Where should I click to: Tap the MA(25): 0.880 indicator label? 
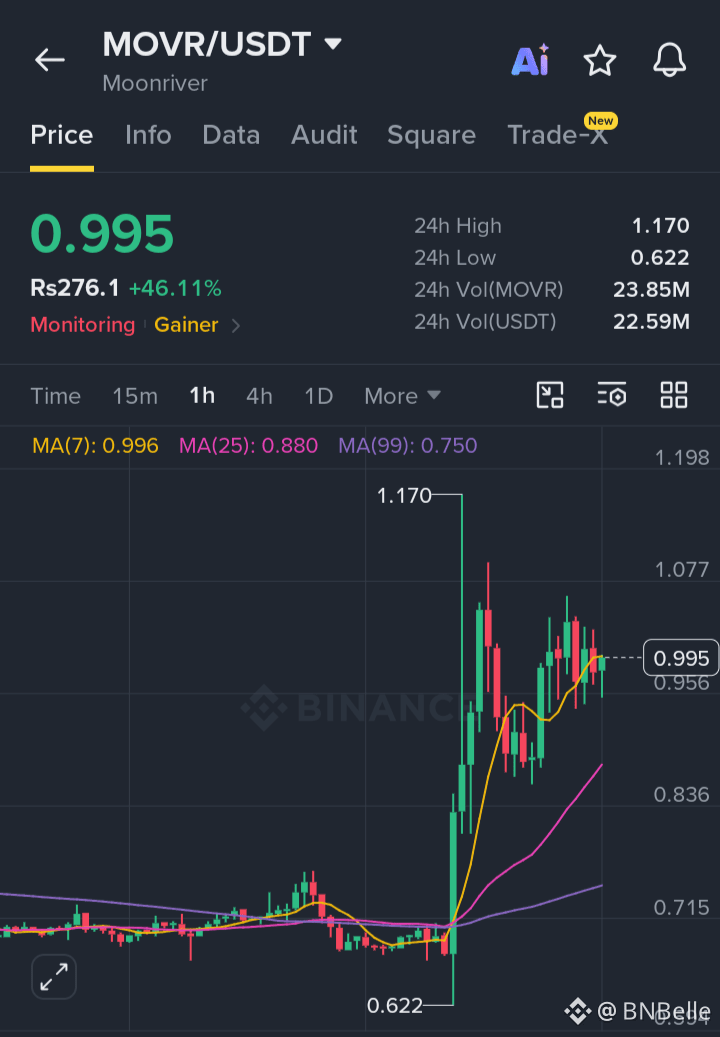click(x=249, y=446)
